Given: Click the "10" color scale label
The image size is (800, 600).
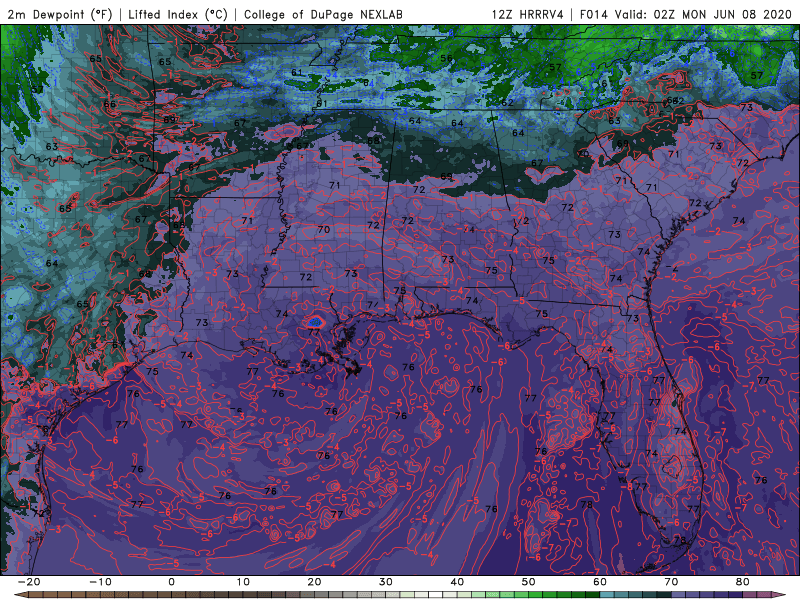Looking at the screenshot, I should pos(243,582).
